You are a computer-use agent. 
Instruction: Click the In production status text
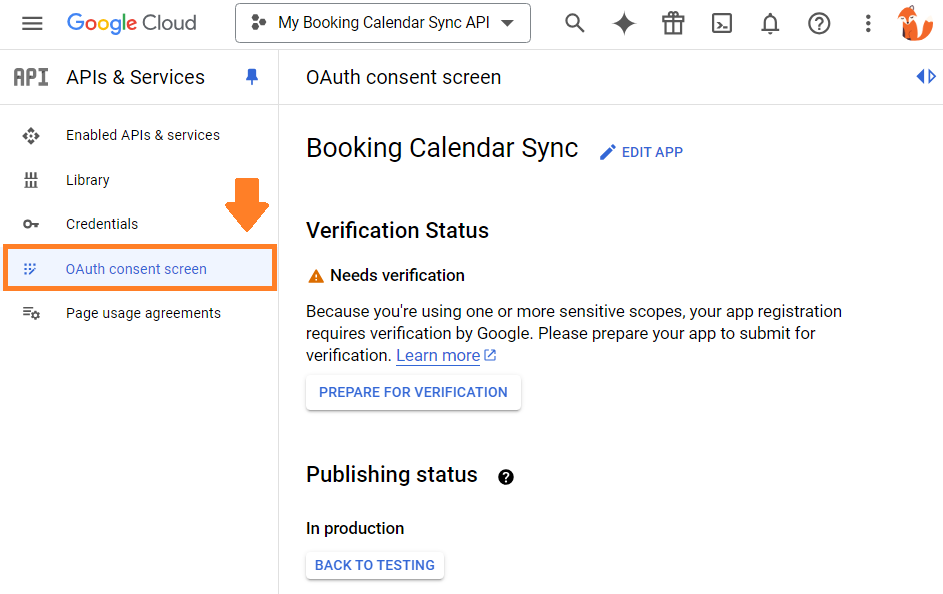[x=355, y=528]
